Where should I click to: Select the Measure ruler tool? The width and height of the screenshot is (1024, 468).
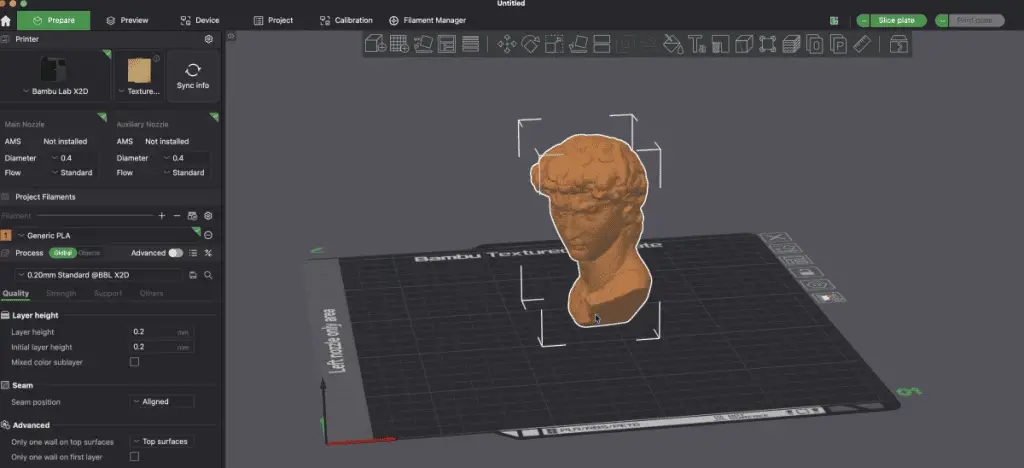pyautogui.click(x=863, y=44)
